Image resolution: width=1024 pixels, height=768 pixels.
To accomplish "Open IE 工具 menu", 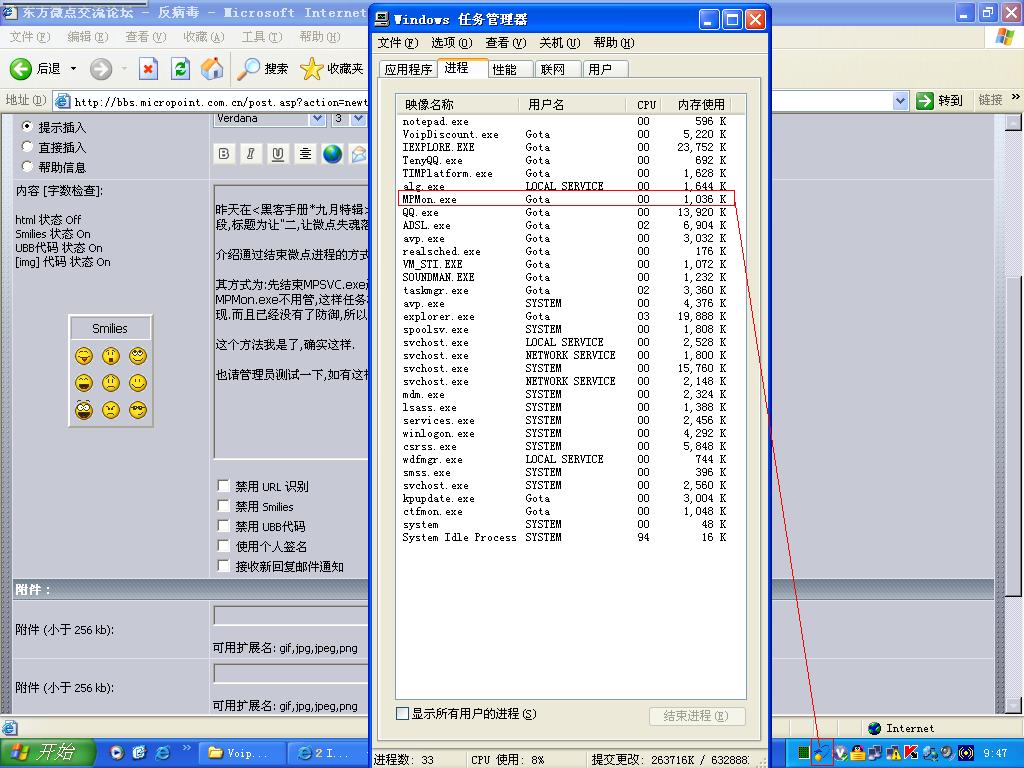I will click(262, 37).
